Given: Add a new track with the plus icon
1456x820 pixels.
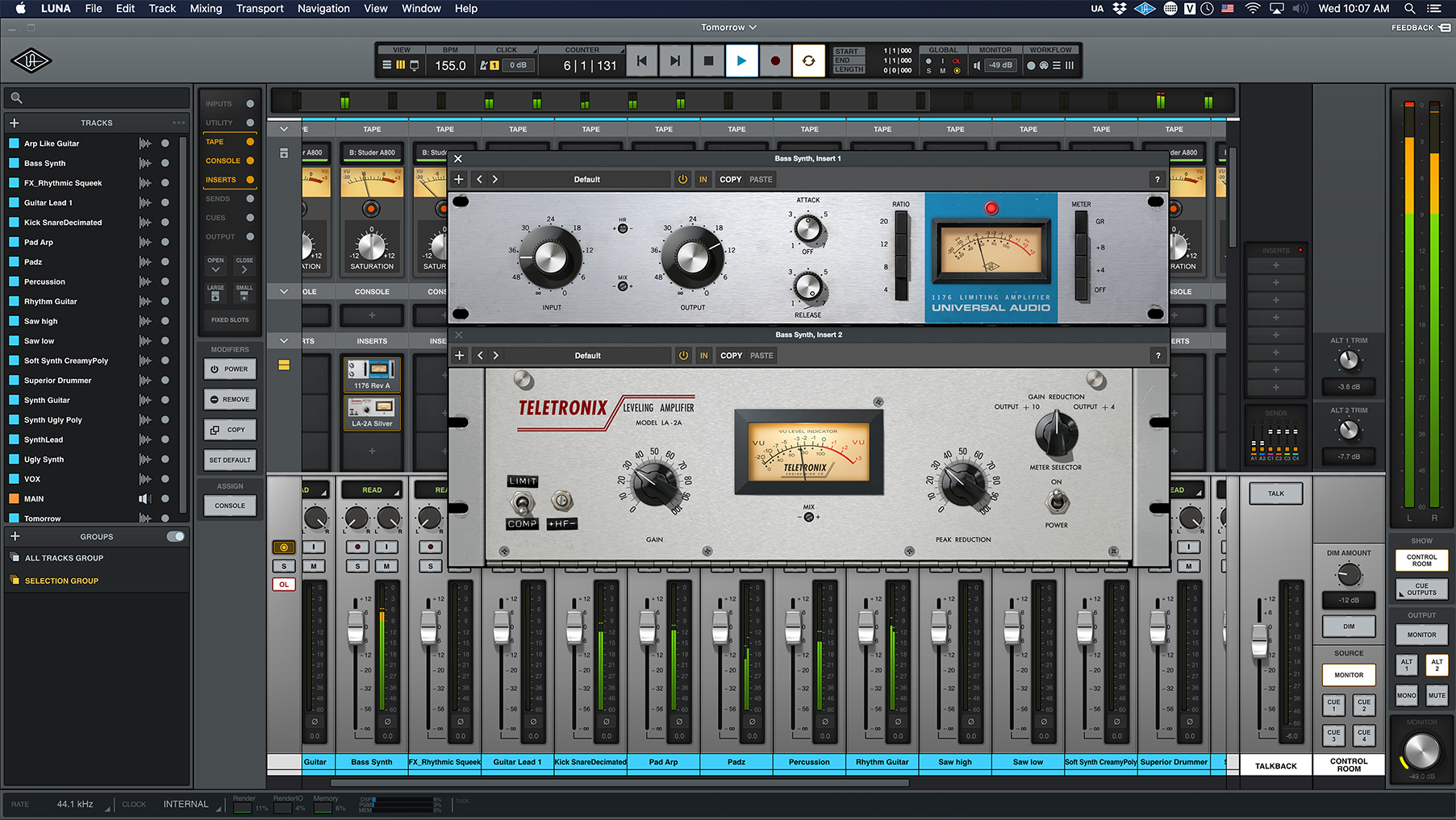Looking at the screenshot, I should tap(15, 123).
